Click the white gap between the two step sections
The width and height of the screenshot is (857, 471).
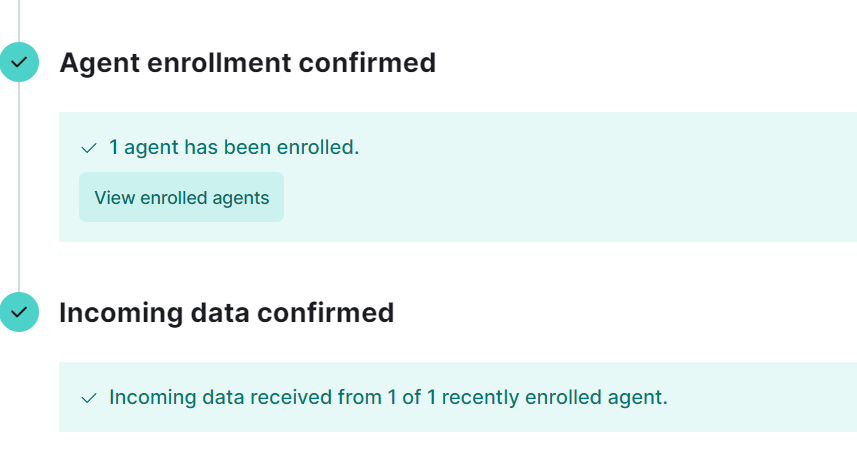pyautogui.click(x=437, y=267)
